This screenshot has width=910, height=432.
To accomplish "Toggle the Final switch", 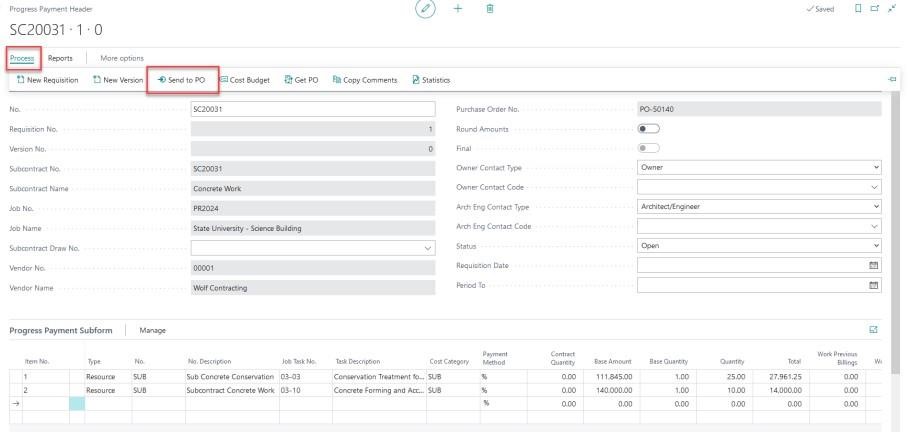I will point(648,148).
